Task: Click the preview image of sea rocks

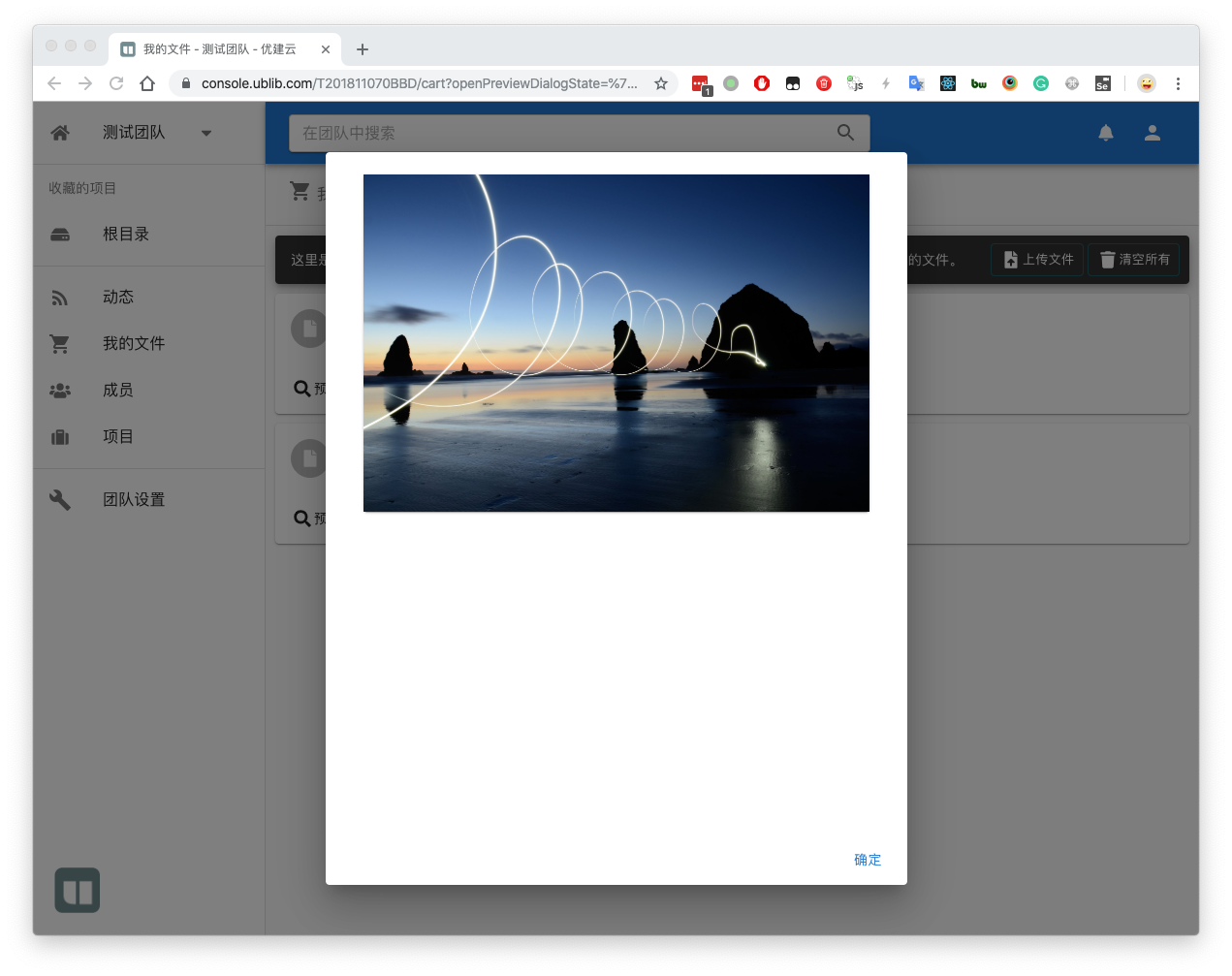Action: (616, 343)
